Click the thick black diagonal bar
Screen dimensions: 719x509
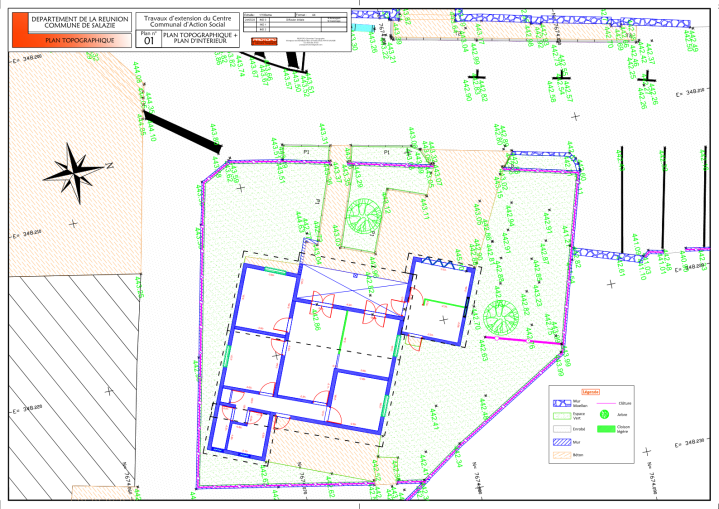[x=183, y=132]
